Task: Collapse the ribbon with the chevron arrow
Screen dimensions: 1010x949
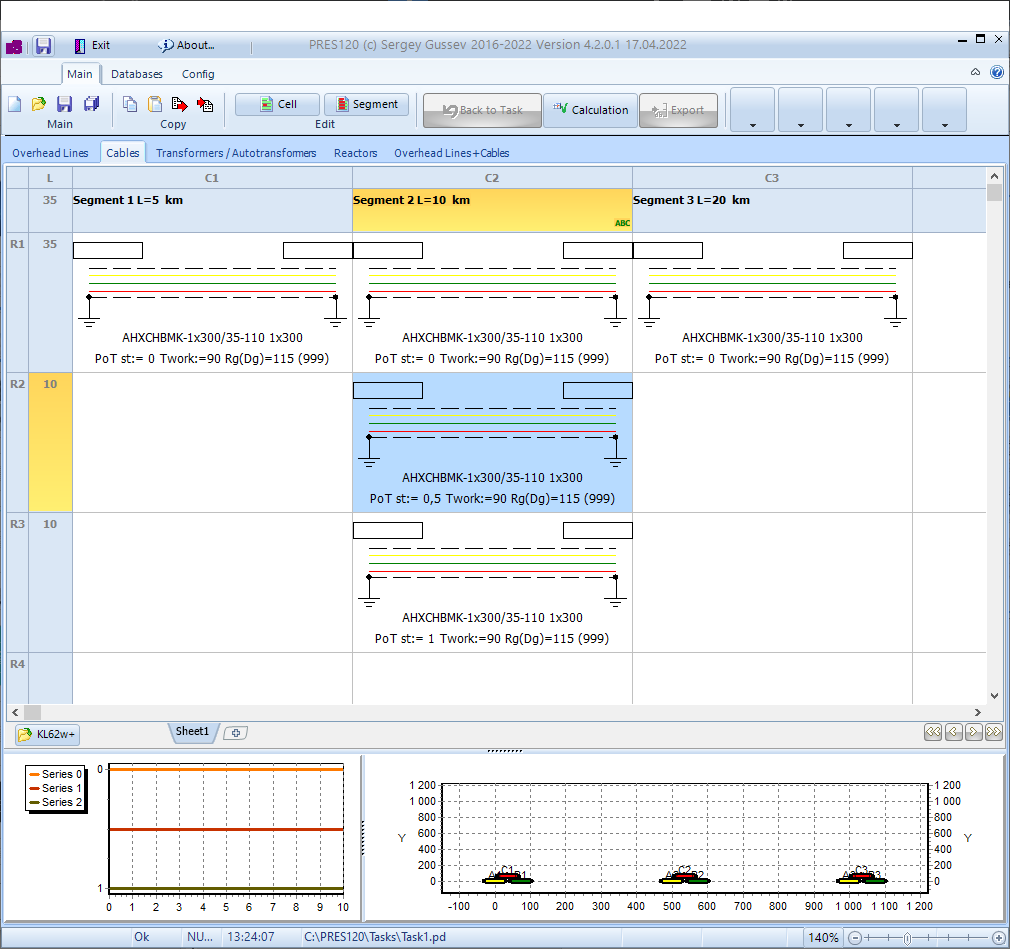Action: click(976, 73)
